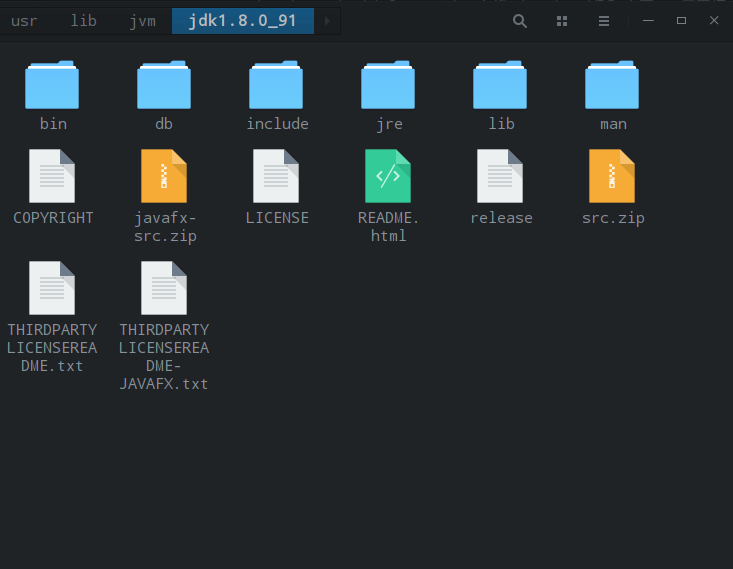Go to jvm in path bar
733x569 pixels.
point(143,21)
